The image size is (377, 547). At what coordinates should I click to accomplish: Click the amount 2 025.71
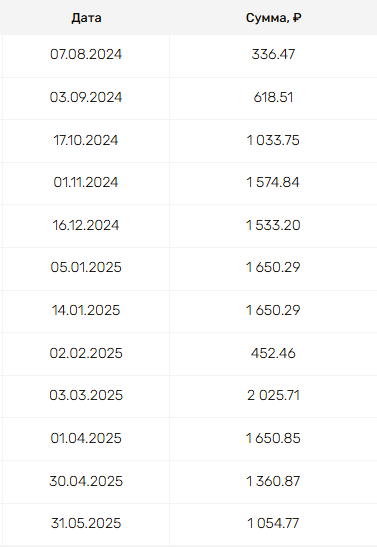pyautogui.click(x=273, y=396)
